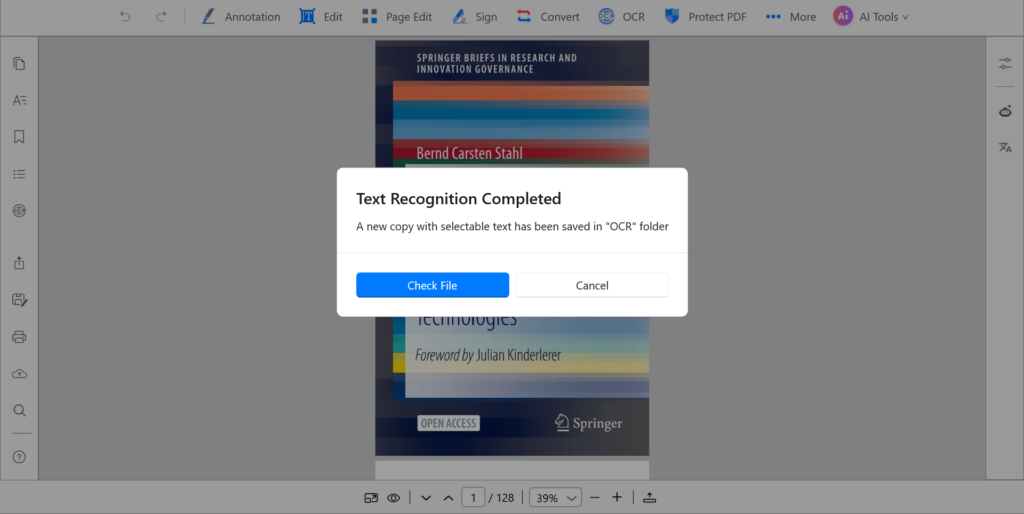Click the help question mark icon
The image size is (1024, 514).
tap(19, 457)
